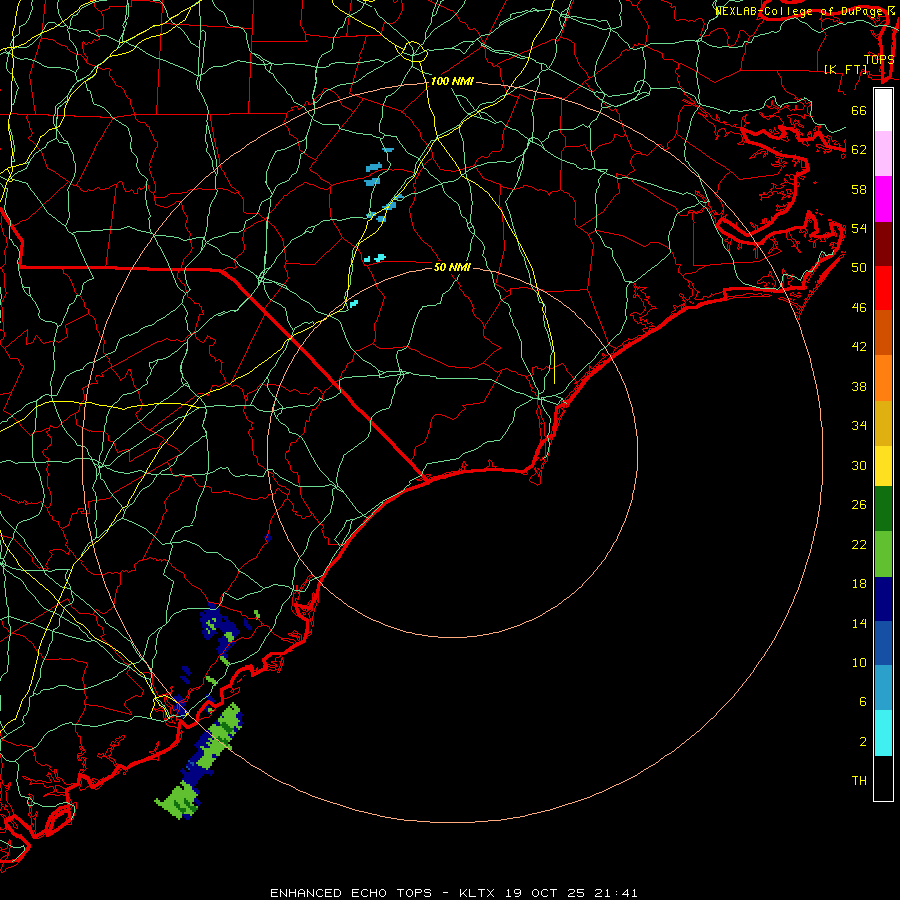Click the "TH" threshold label

pyautogui.click(x=859, y=781)
